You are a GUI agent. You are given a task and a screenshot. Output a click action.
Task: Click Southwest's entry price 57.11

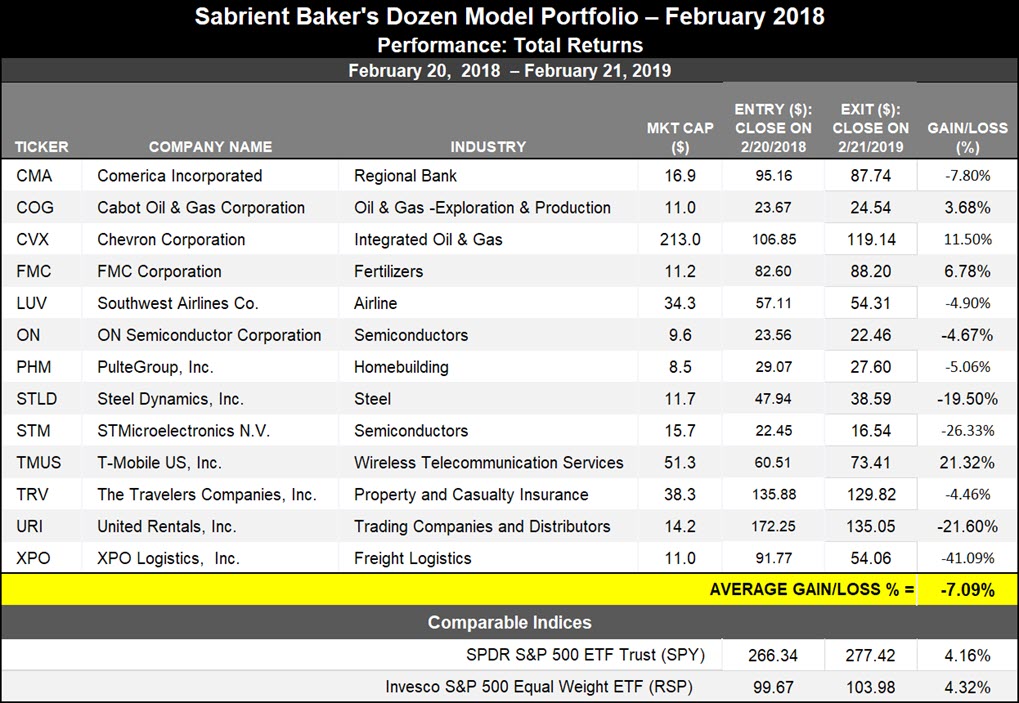773,303
